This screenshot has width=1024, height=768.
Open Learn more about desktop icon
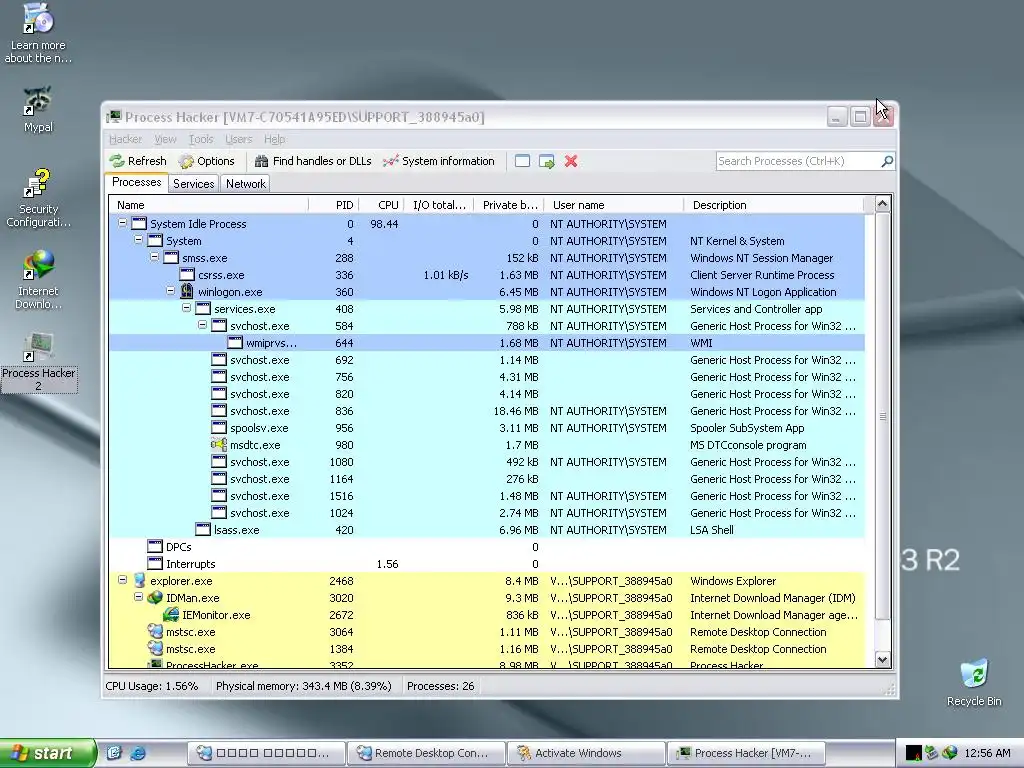[38, 33]
